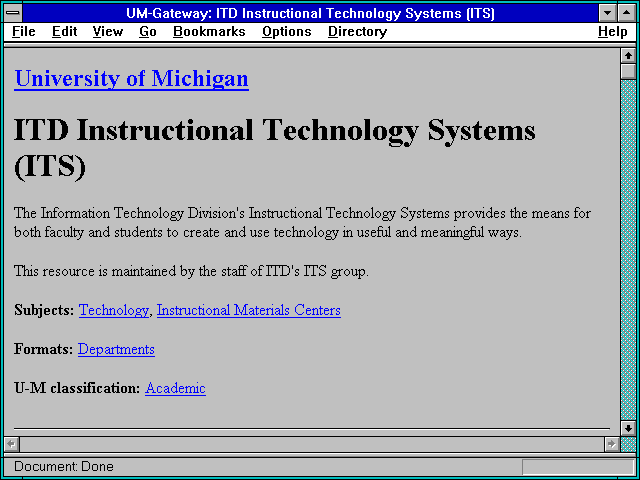Click the vertical scrollbar thumb
Image resolution: width=640 pixels, height=480 pixels.
[628, 71]
